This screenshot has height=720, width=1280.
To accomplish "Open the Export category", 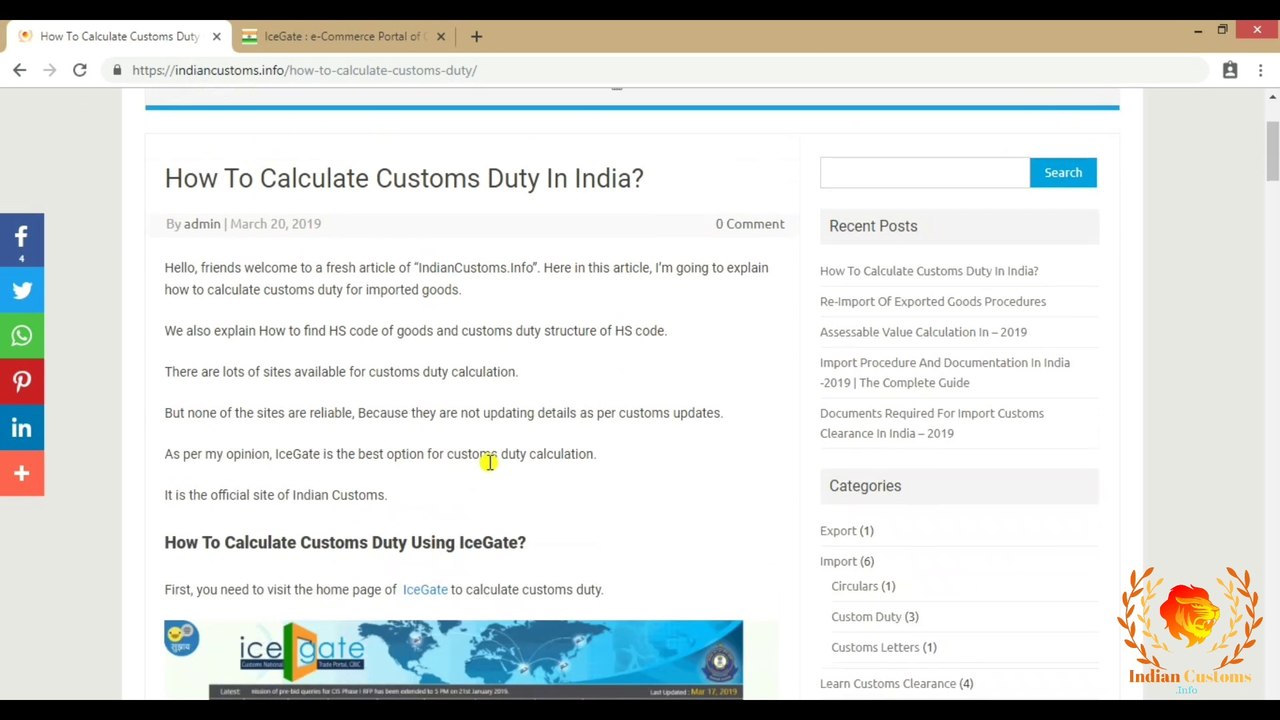I will 838,531.
